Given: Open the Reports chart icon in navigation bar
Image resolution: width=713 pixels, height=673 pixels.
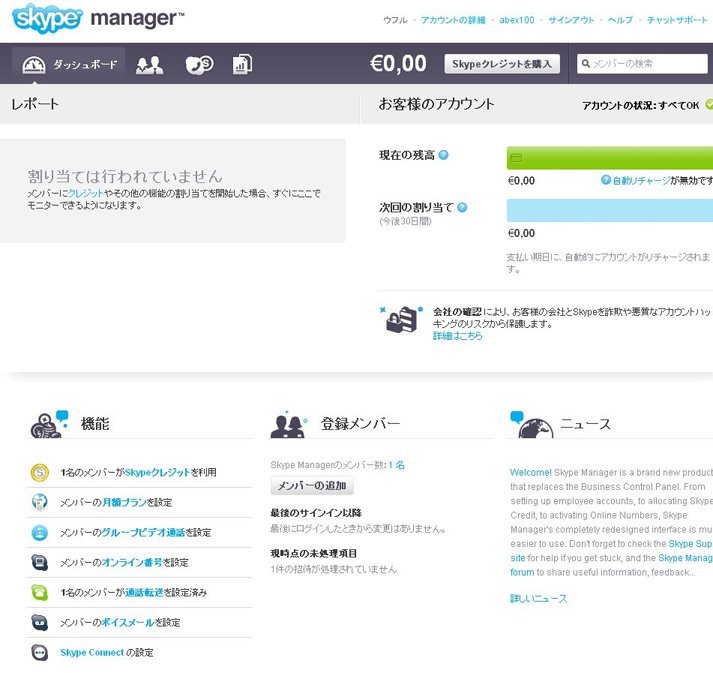Looking at the screenshot, I should 242,64.
